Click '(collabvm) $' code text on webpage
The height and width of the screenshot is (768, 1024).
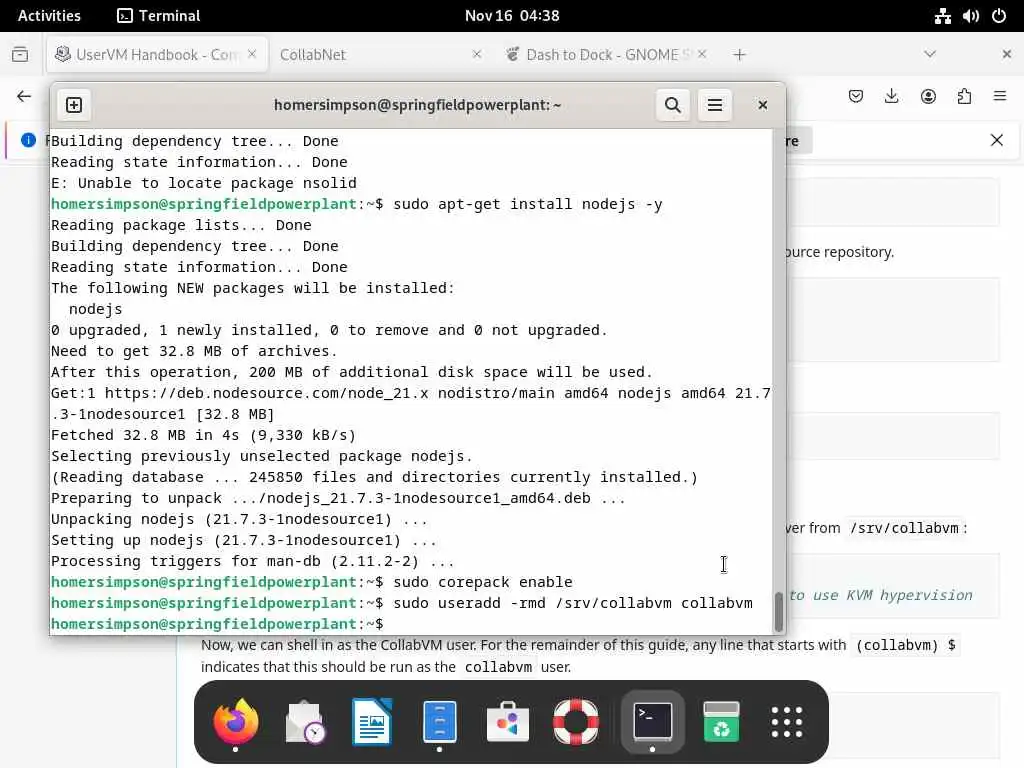[905, 645]
